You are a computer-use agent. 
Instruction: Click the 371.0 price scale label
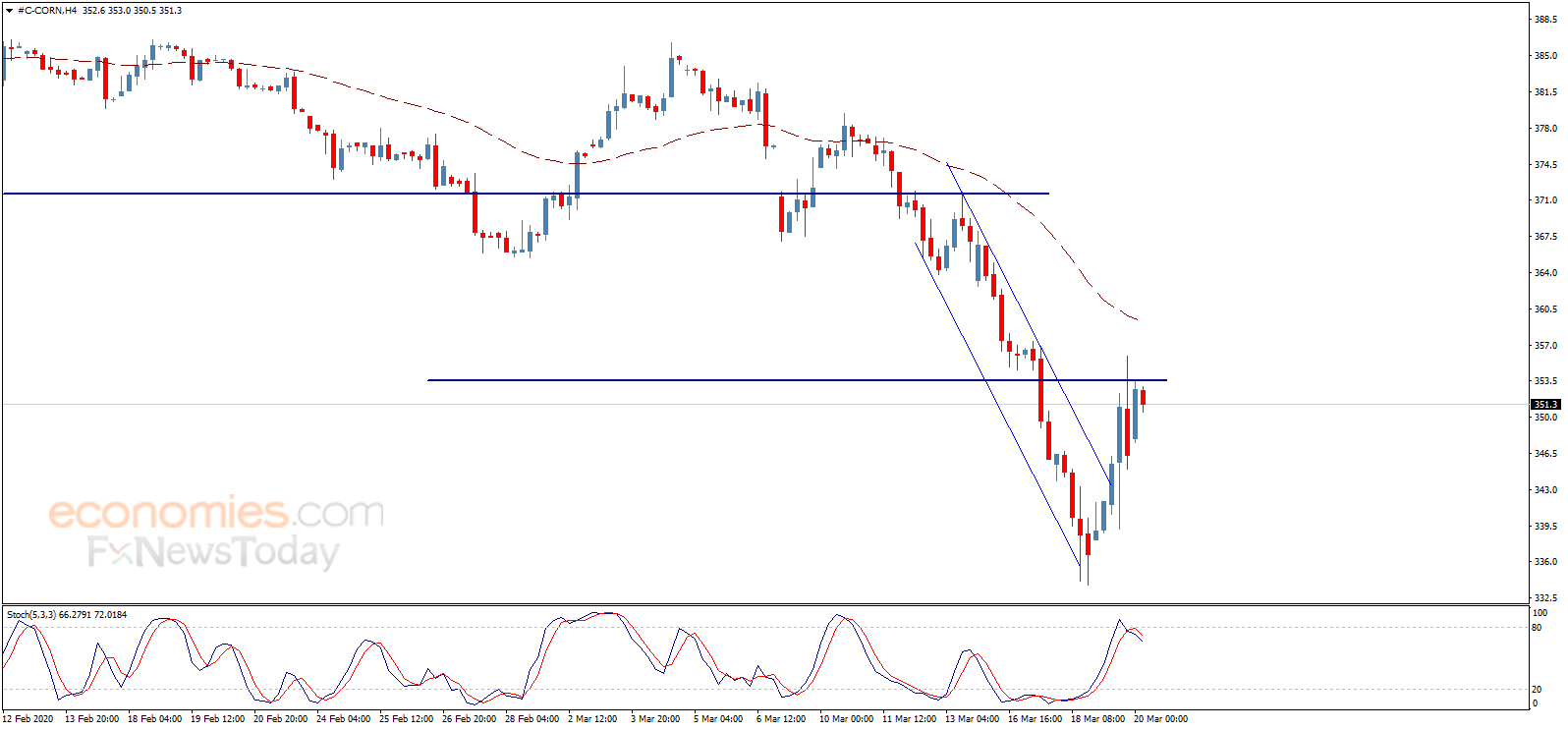tap(1545, 200)
